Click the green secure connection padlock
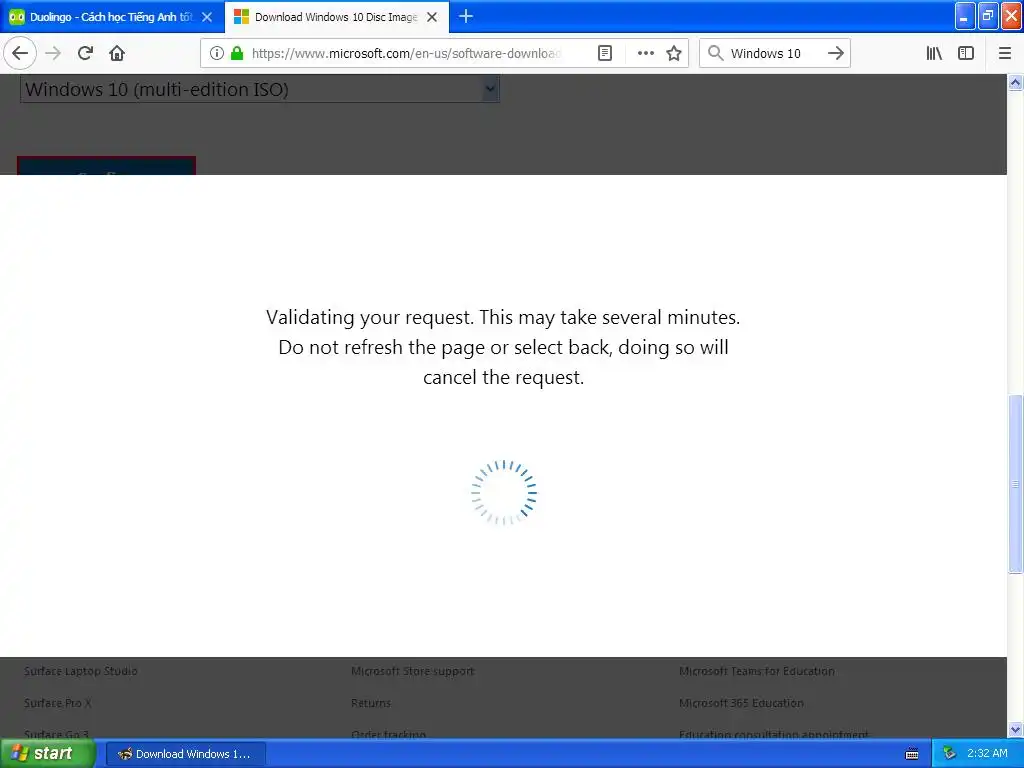The image size is (1024, 768). pos(237,53)
